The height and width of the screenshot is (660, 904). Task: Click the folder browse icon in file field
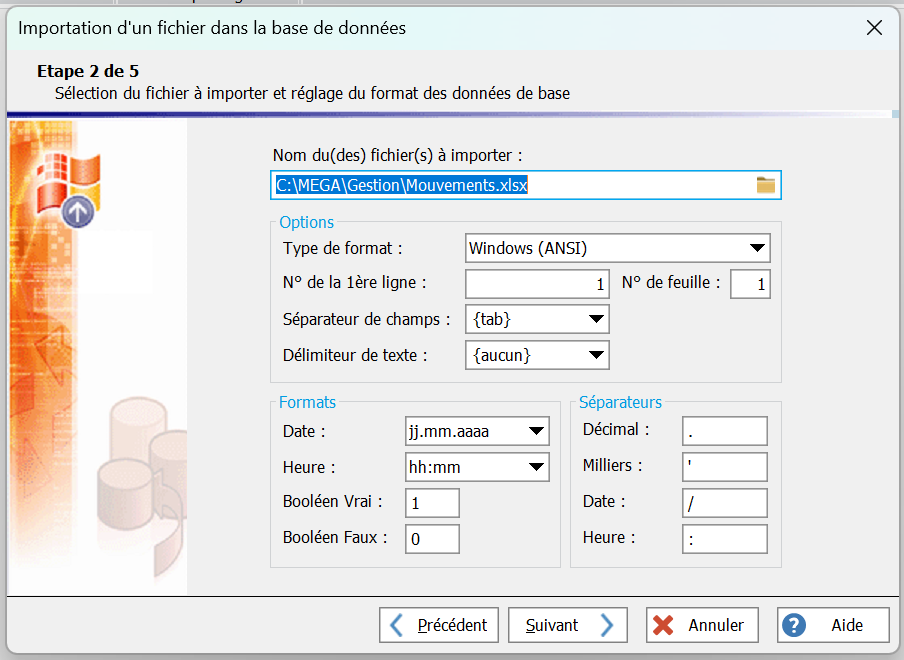point(766,185)
